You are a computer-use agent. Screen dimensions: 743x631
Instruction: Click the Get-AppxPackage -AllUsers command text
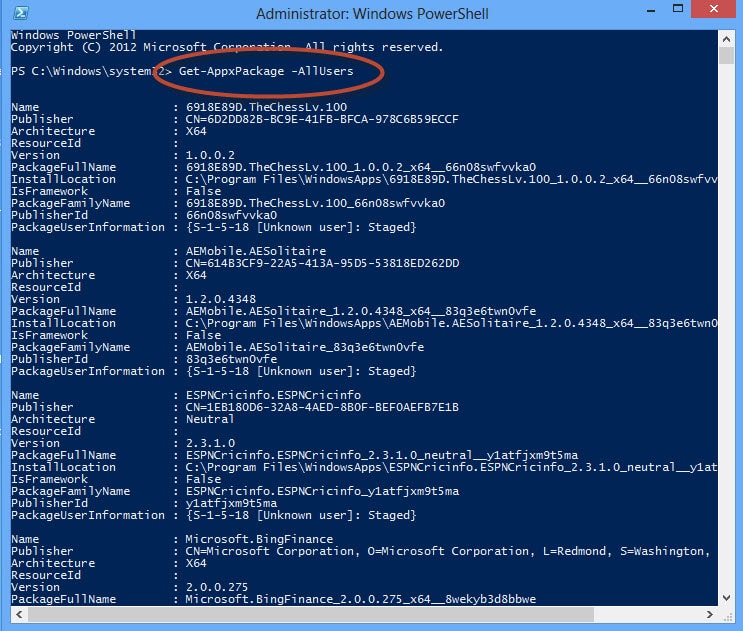point(266,73)
